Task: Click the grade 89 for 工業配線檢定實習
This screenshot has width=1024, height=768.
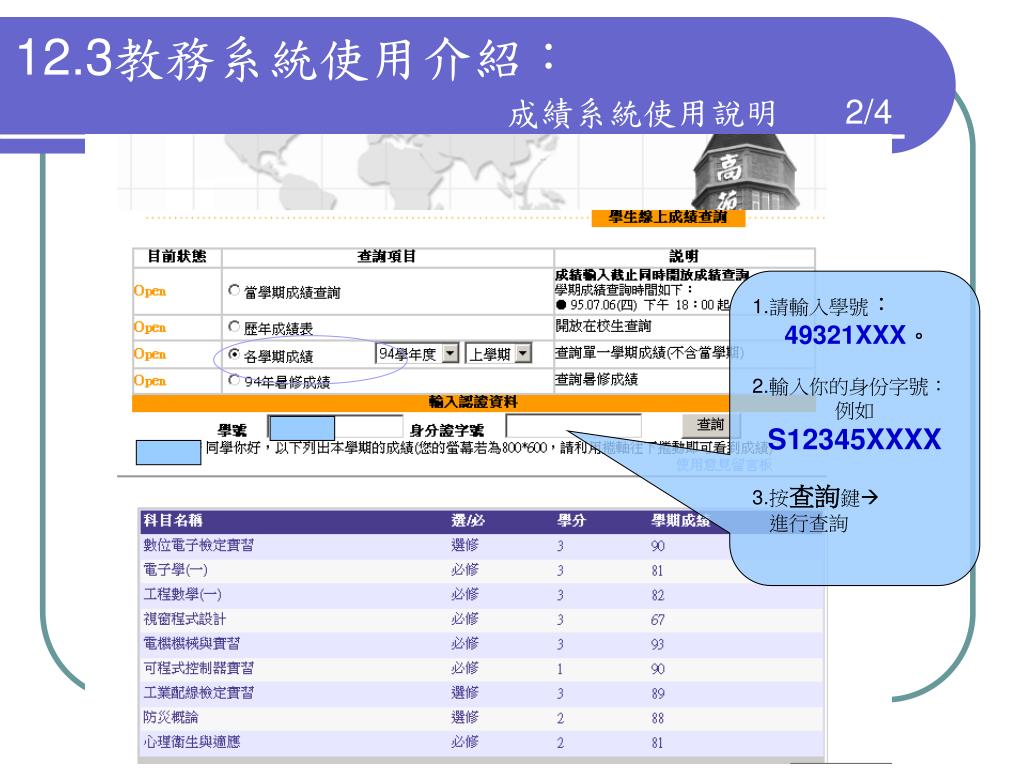Action: point(658,694)
